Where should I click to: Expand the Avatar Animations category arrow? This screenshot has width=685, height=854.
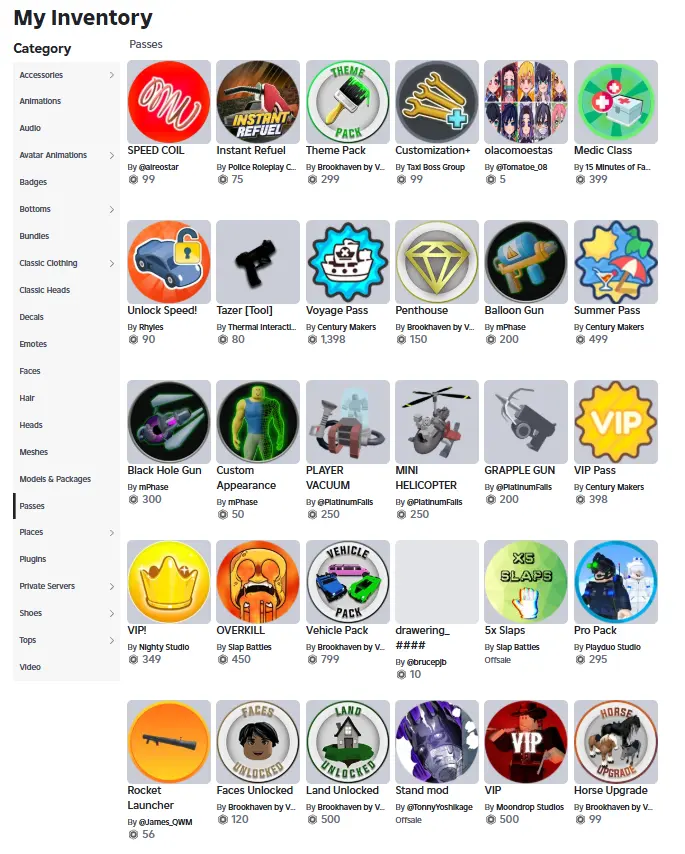click(x=112, y=155)
